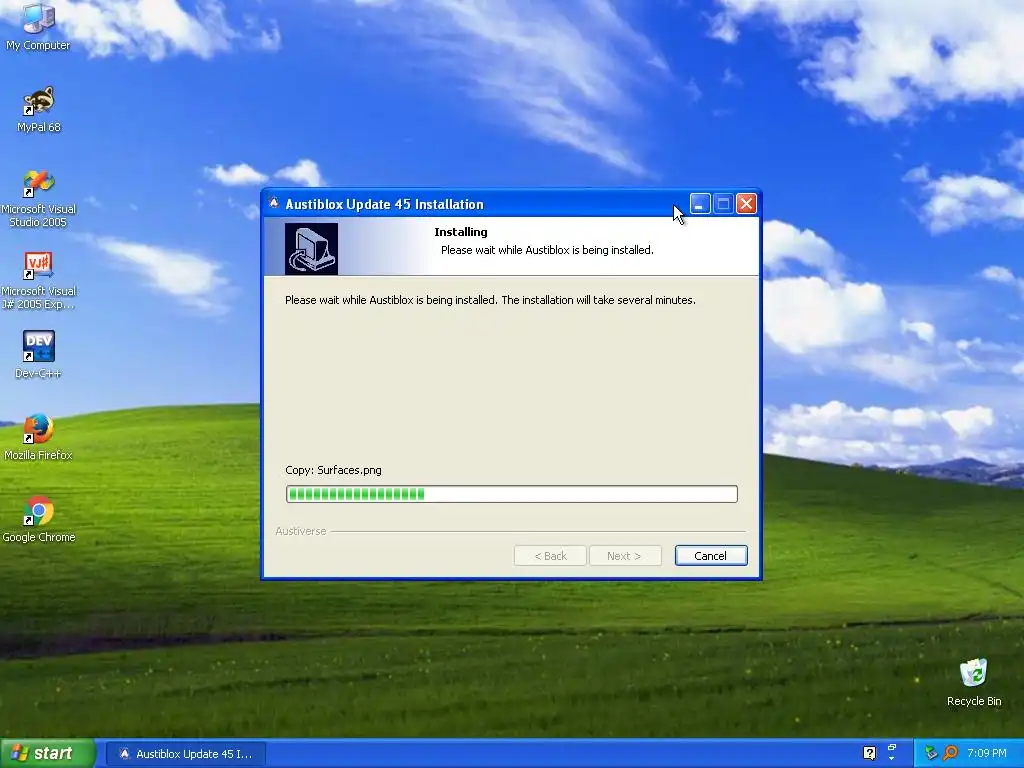The width and height of the screenshot is (1024, 768).
Task: Select the Google Chrome desktop icon
Action: pyautogui.click(x=39, y=519)
